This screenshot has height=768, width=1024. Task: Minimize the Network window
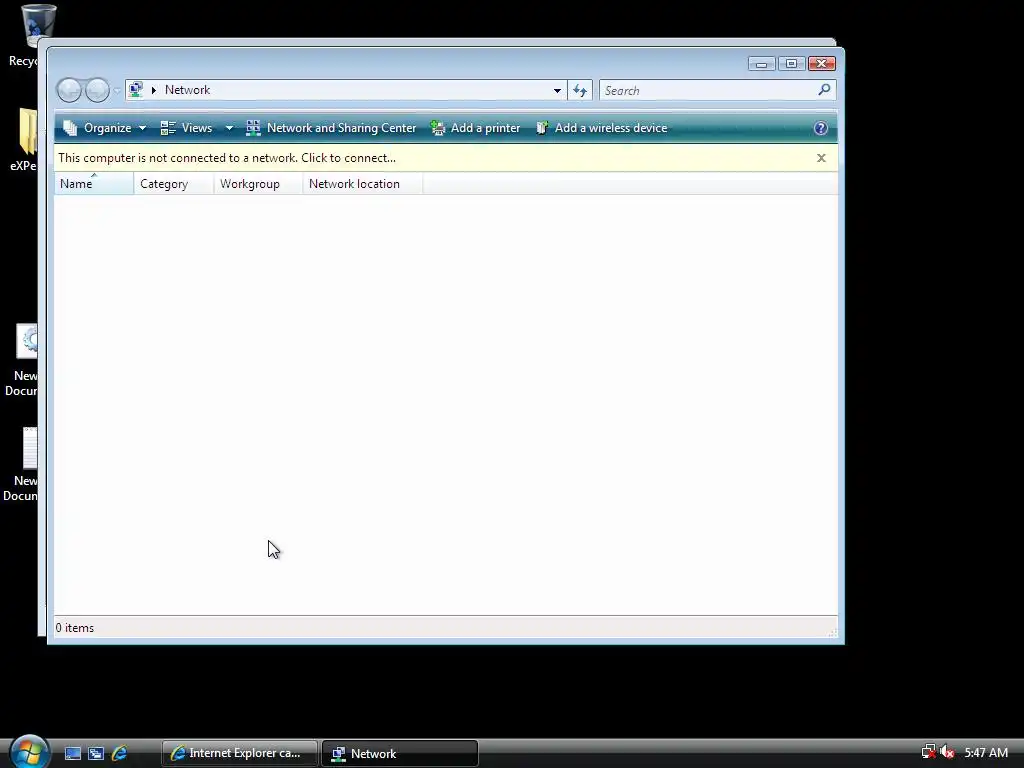point(761,63)
